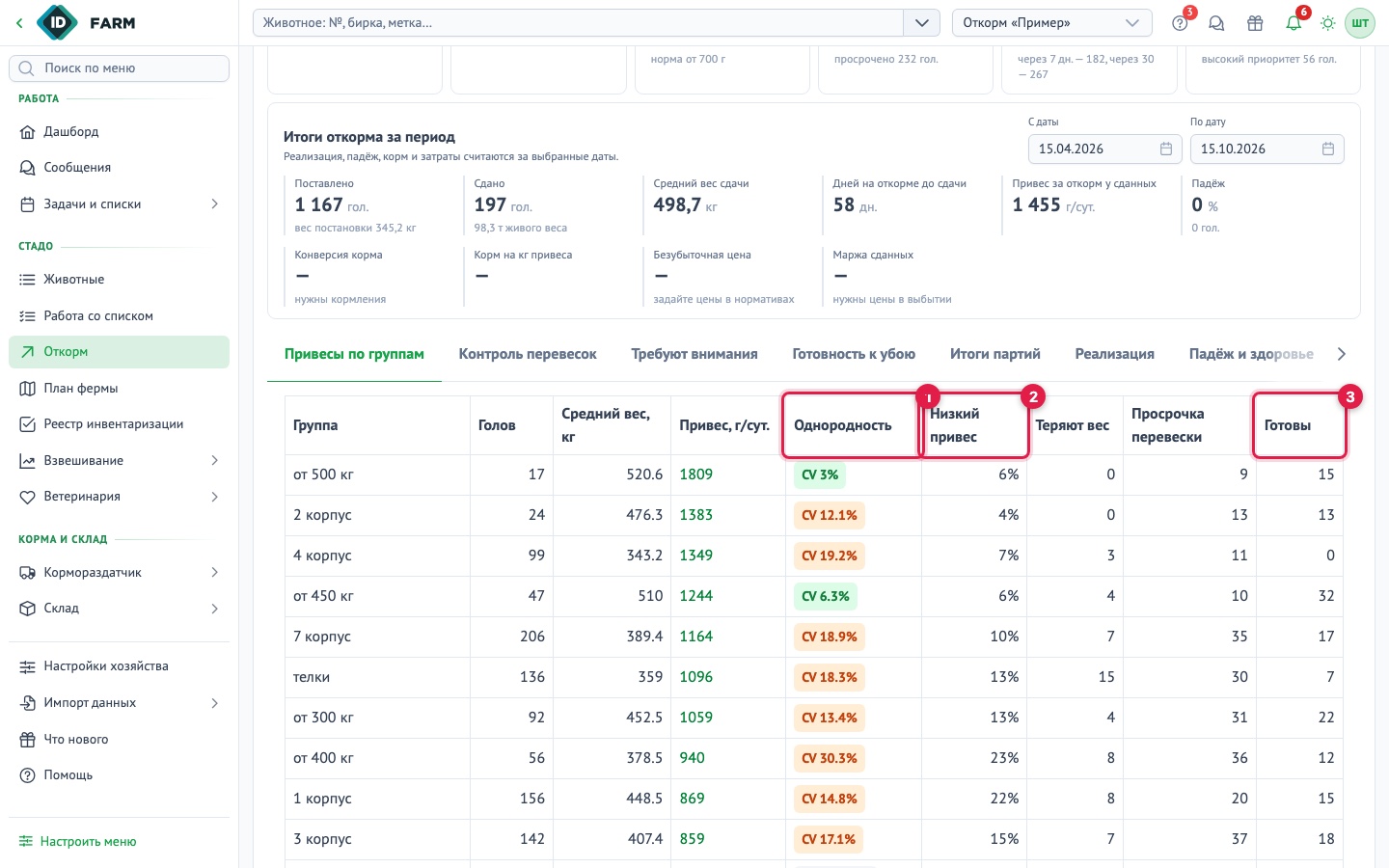1389x868 pixels.
Task: Switch to the Готовность к убою tab
Action: (x=854, y=354)
